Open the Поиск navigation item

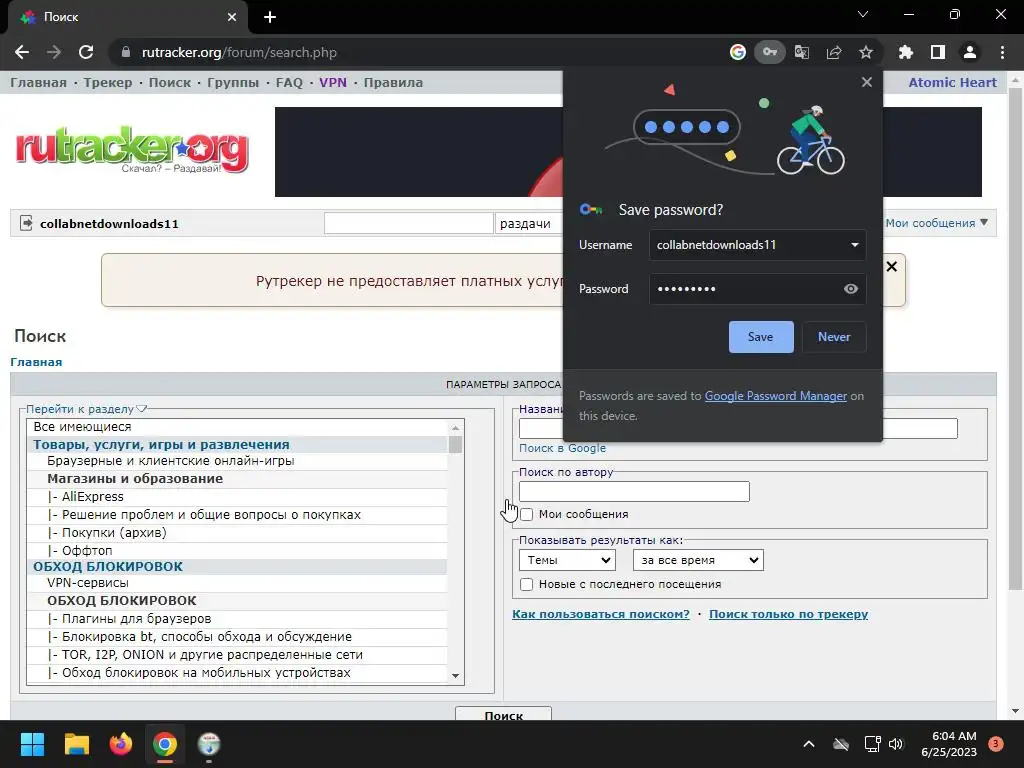coord(170,82)
